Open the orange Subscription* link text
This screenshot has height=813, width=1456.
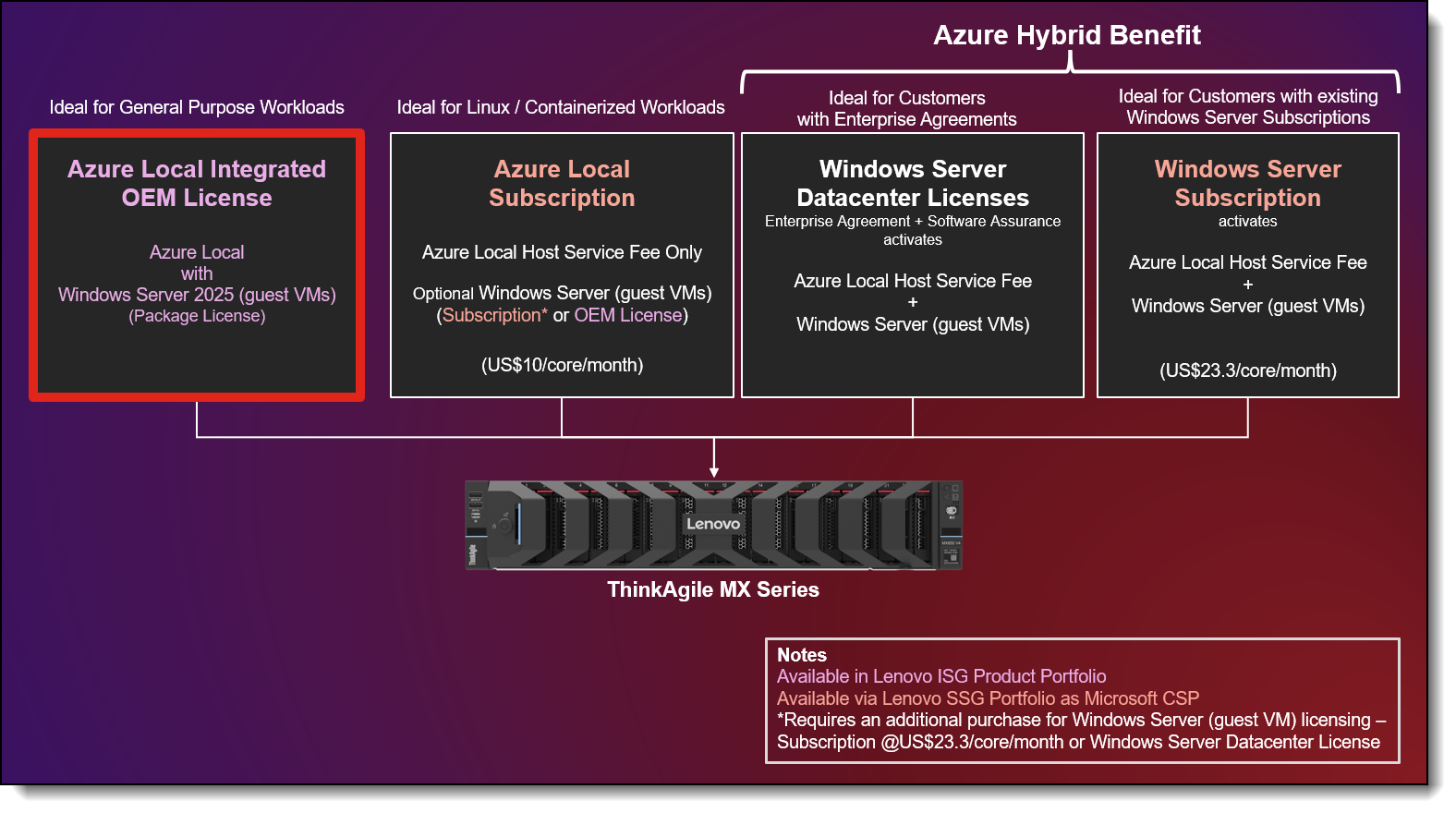494,315
